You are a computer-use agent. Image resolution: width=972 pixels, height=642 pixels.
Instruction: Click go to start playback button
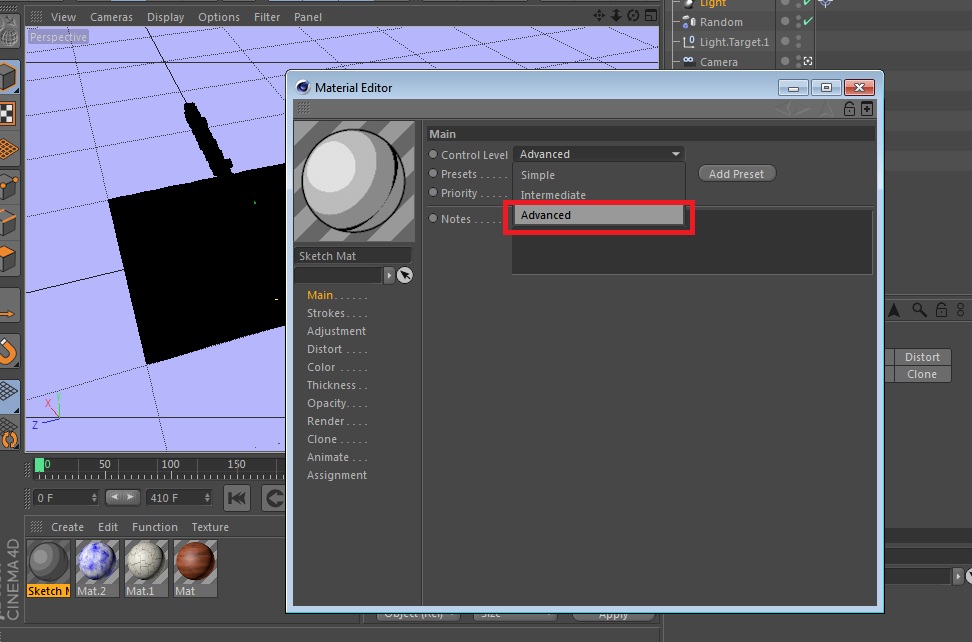click(x=237, y=498)
